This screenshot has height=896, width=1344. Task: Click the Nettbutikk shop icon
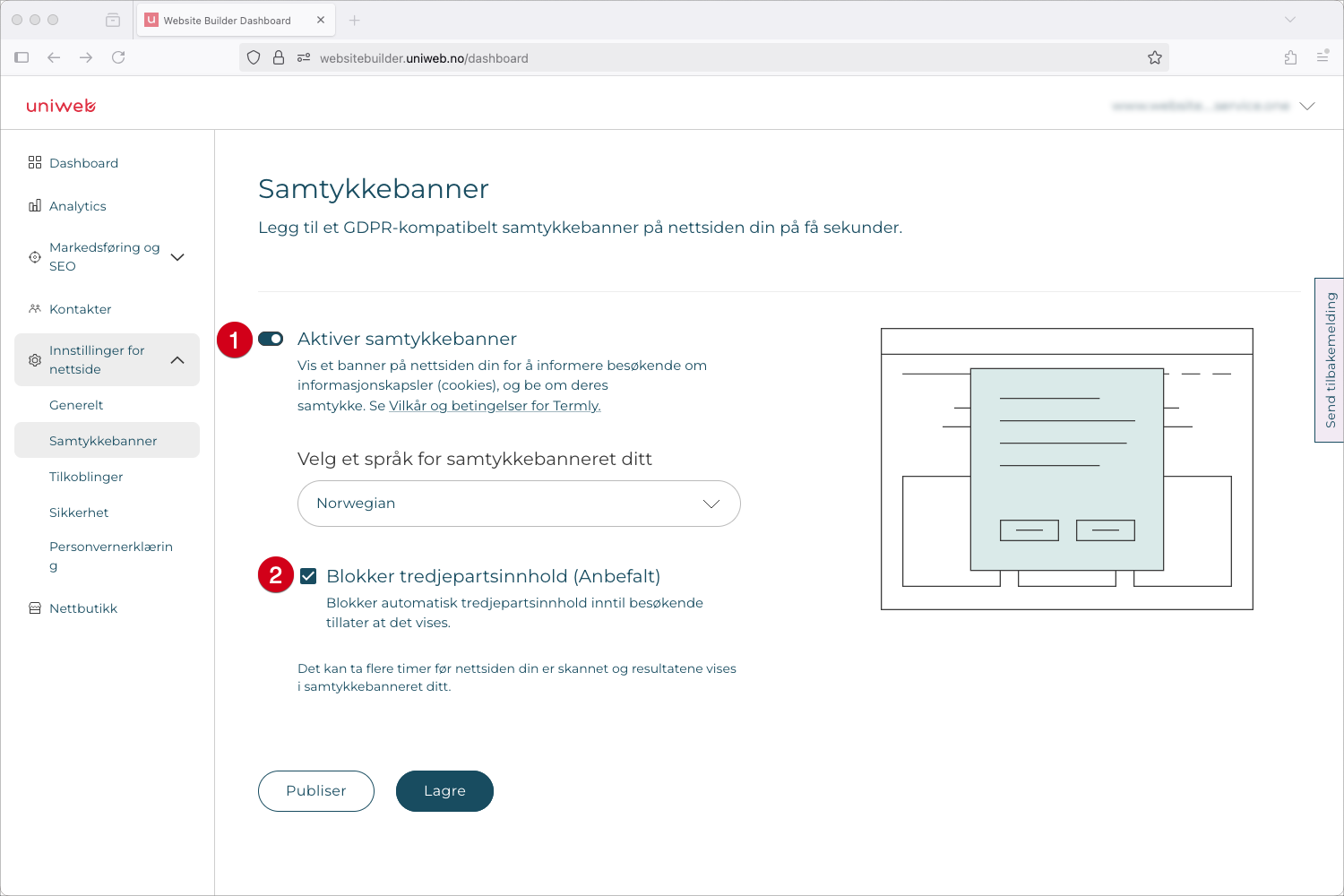tap(35, 608)
